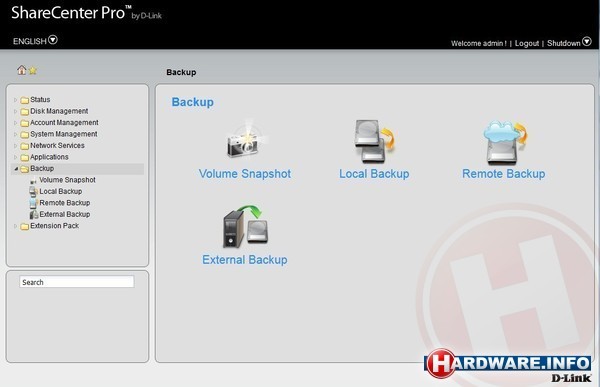Click the blue Backup page heading

coord(192,102)
